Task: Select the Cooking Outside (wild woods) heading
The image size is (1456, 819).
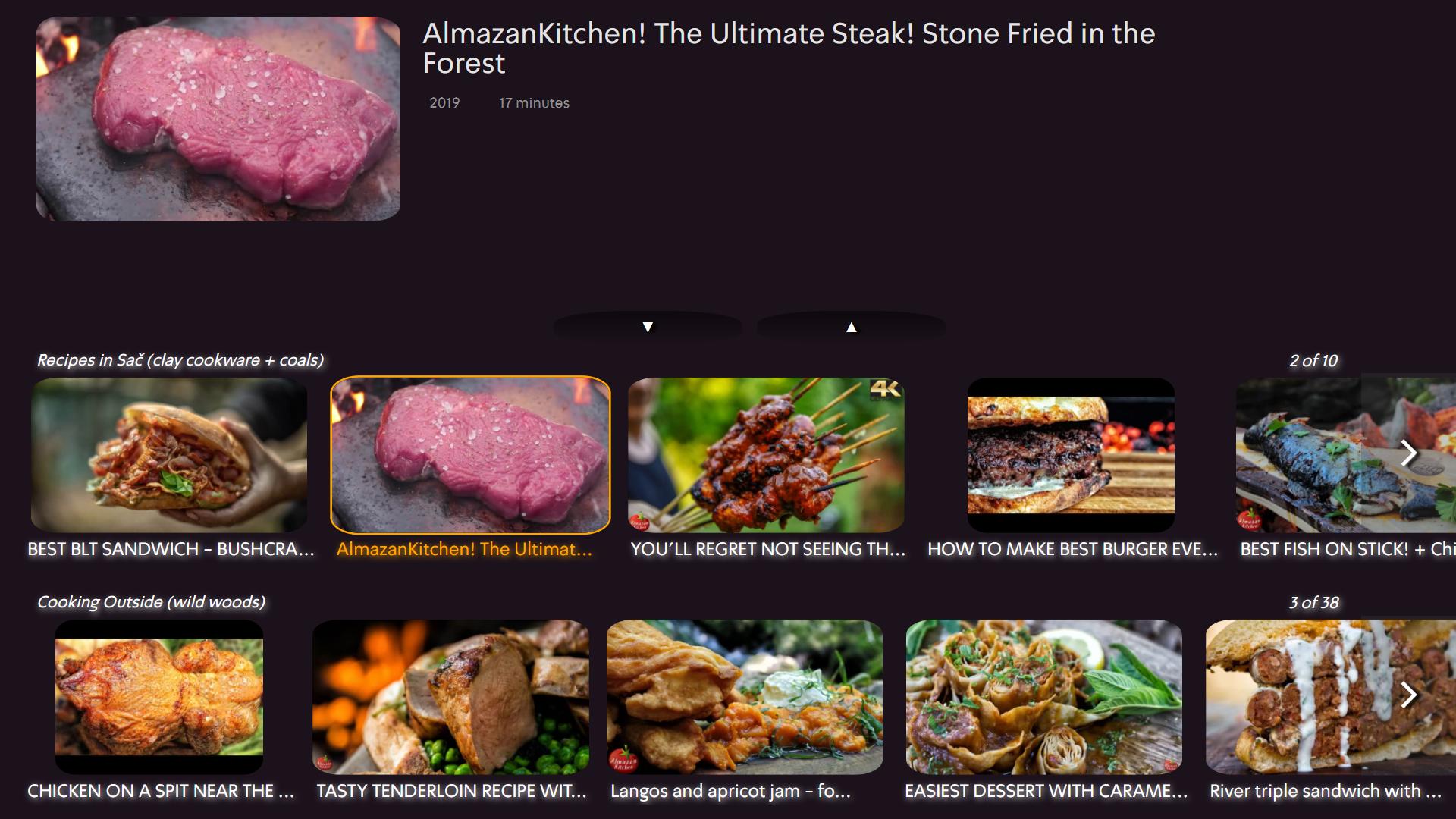Action: [152, 602]
